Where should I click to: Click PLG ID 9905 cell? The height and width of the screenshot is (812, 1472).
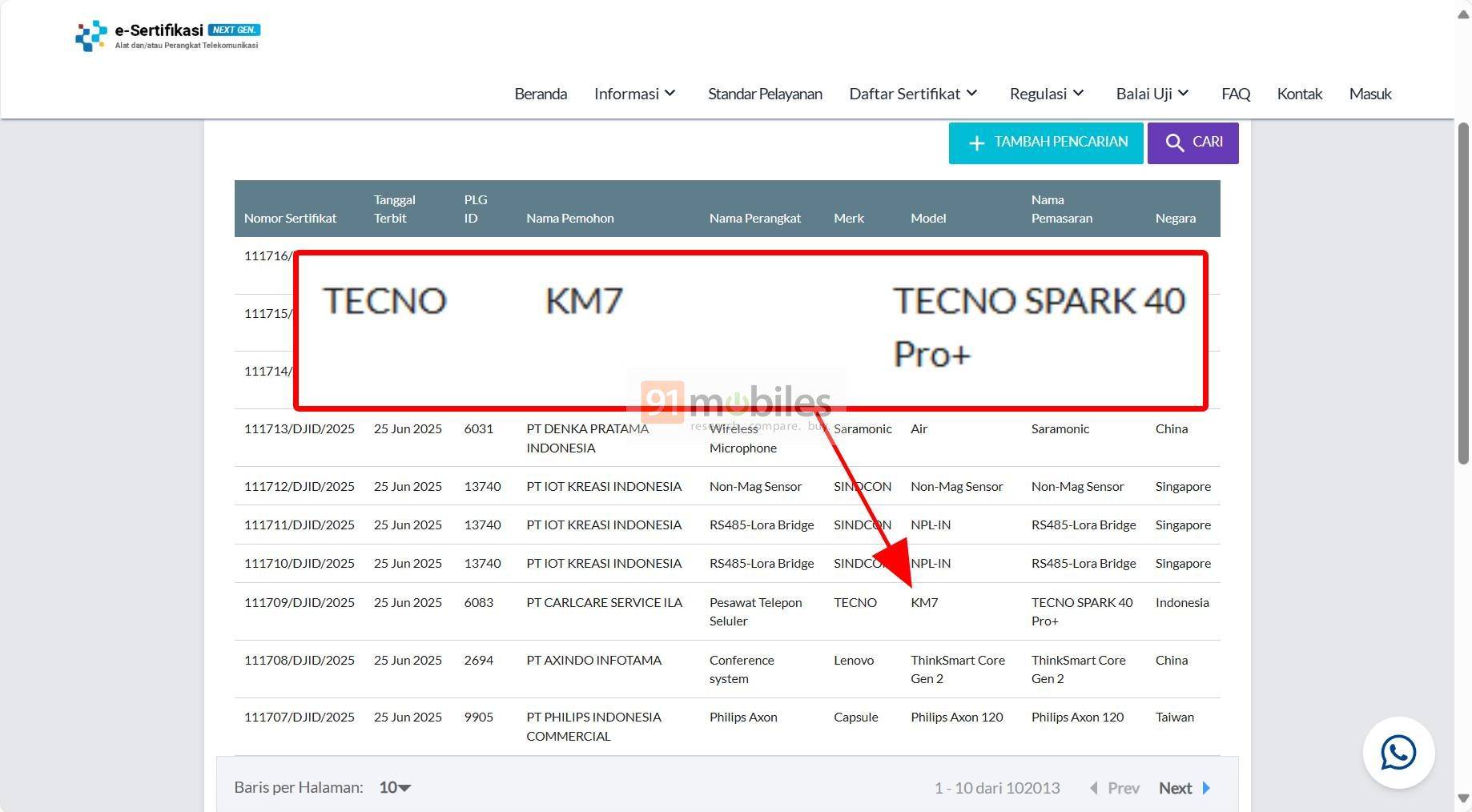tap(479, 717)
